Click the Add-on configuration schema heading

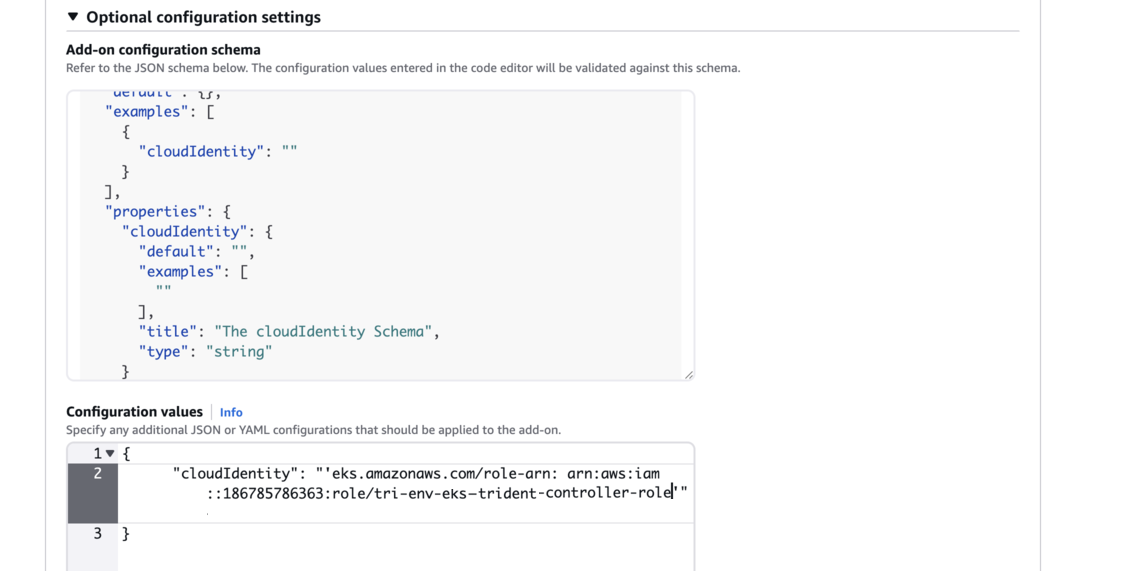163,50
